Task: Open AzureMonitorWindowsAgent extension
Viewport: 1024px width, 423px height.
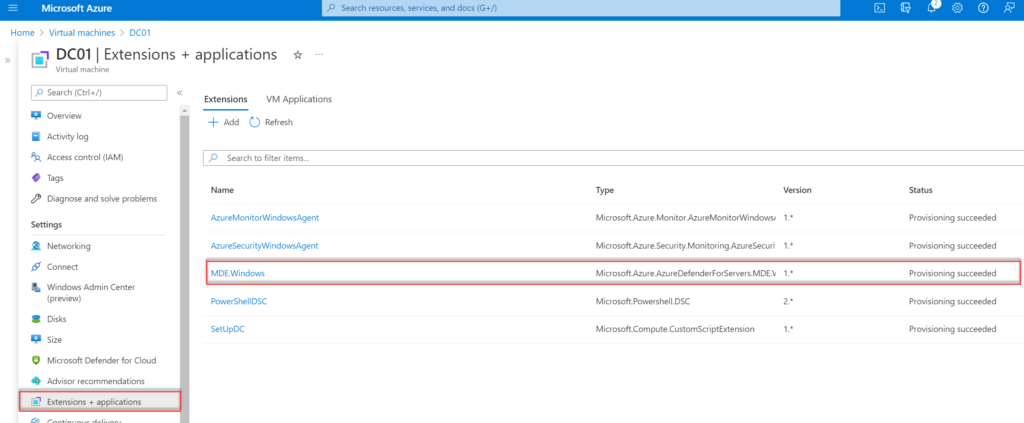Action: point(264,217)
